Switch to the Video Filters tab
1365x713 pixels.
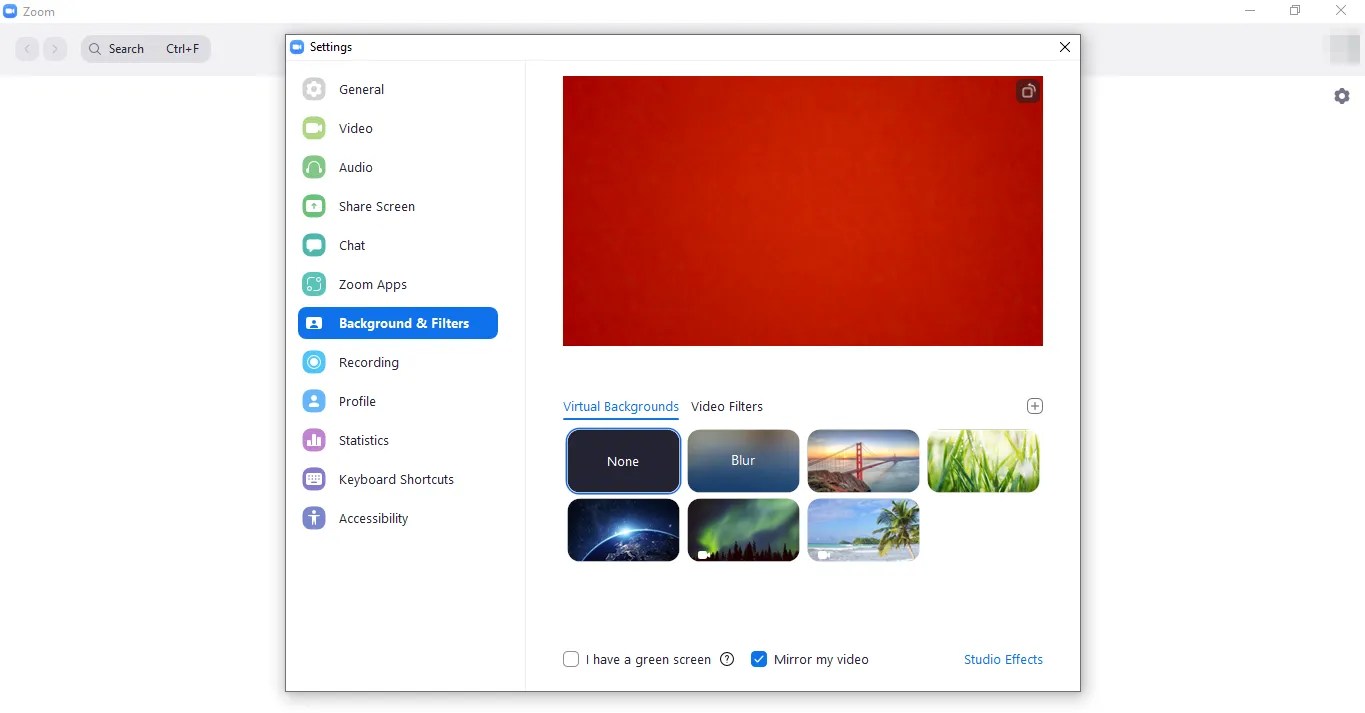(727, 406)
